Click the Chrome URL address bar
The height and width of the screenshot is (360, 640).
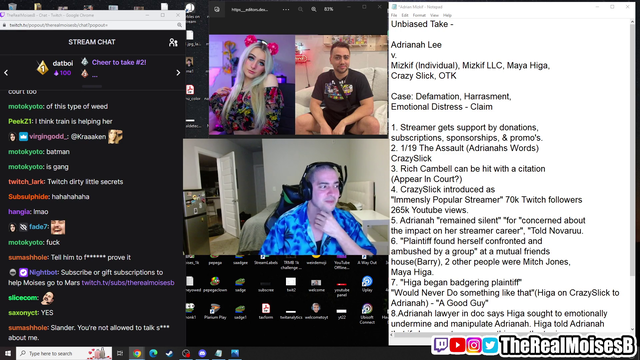coord(92,25)
